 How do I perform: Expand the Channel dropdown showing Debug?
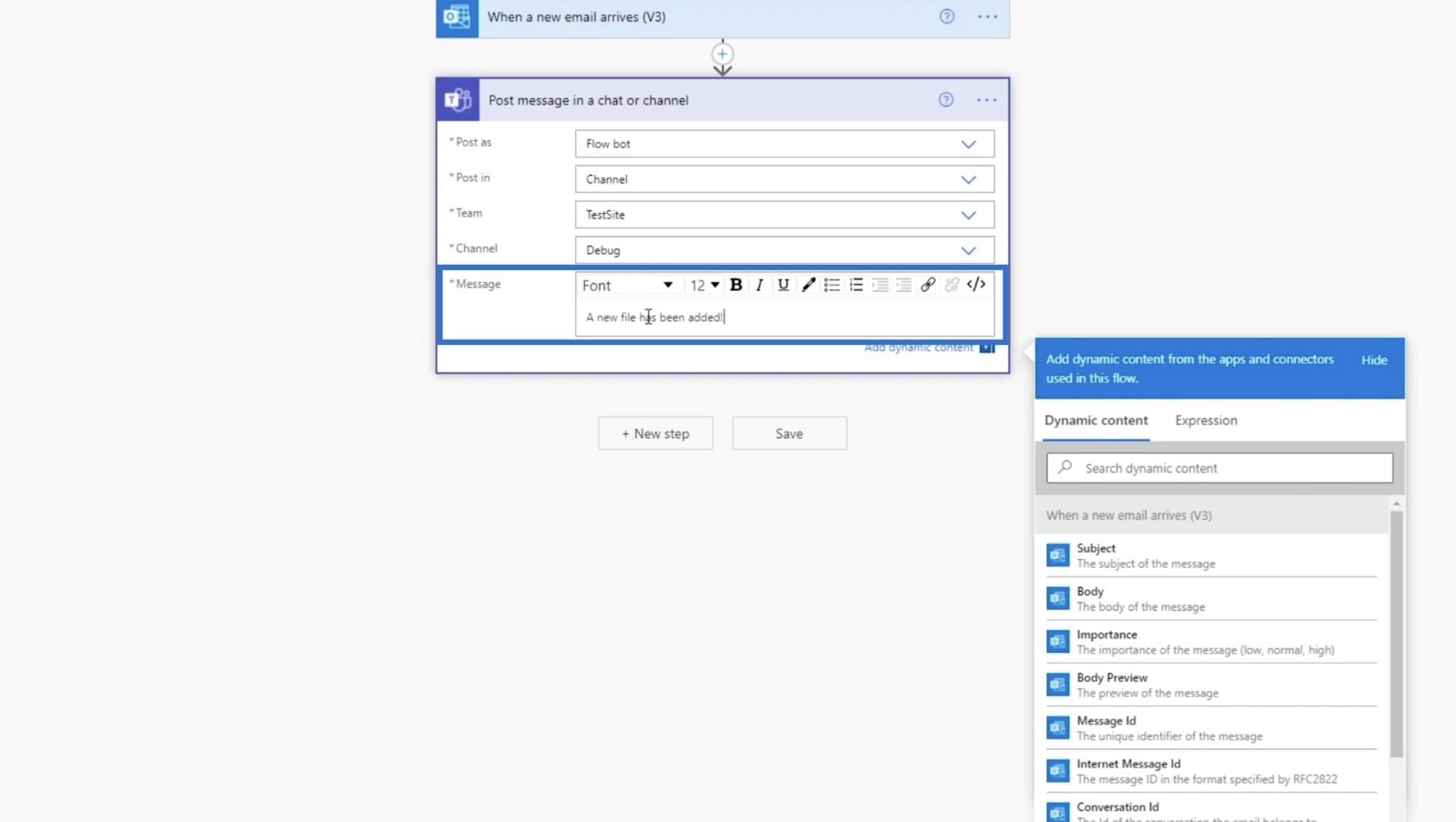(x=784, y=250)
